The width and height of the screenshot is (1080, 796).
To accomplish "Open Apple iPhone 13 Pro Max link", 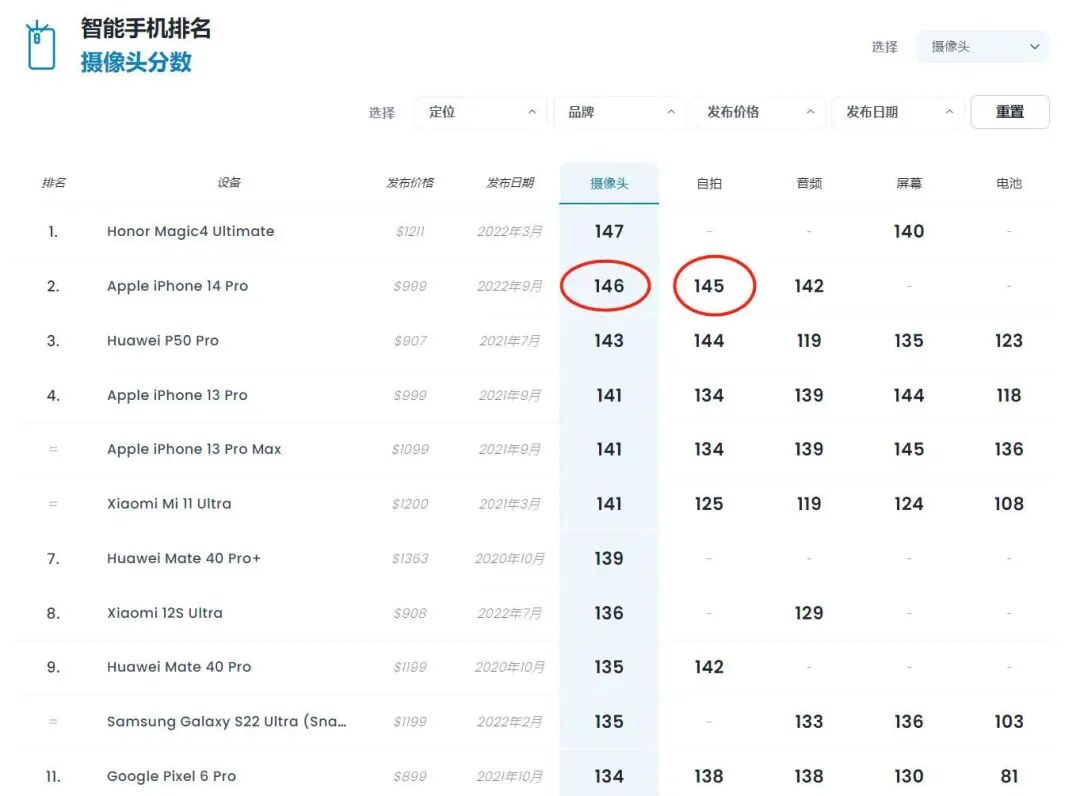I will click(194, 449).
